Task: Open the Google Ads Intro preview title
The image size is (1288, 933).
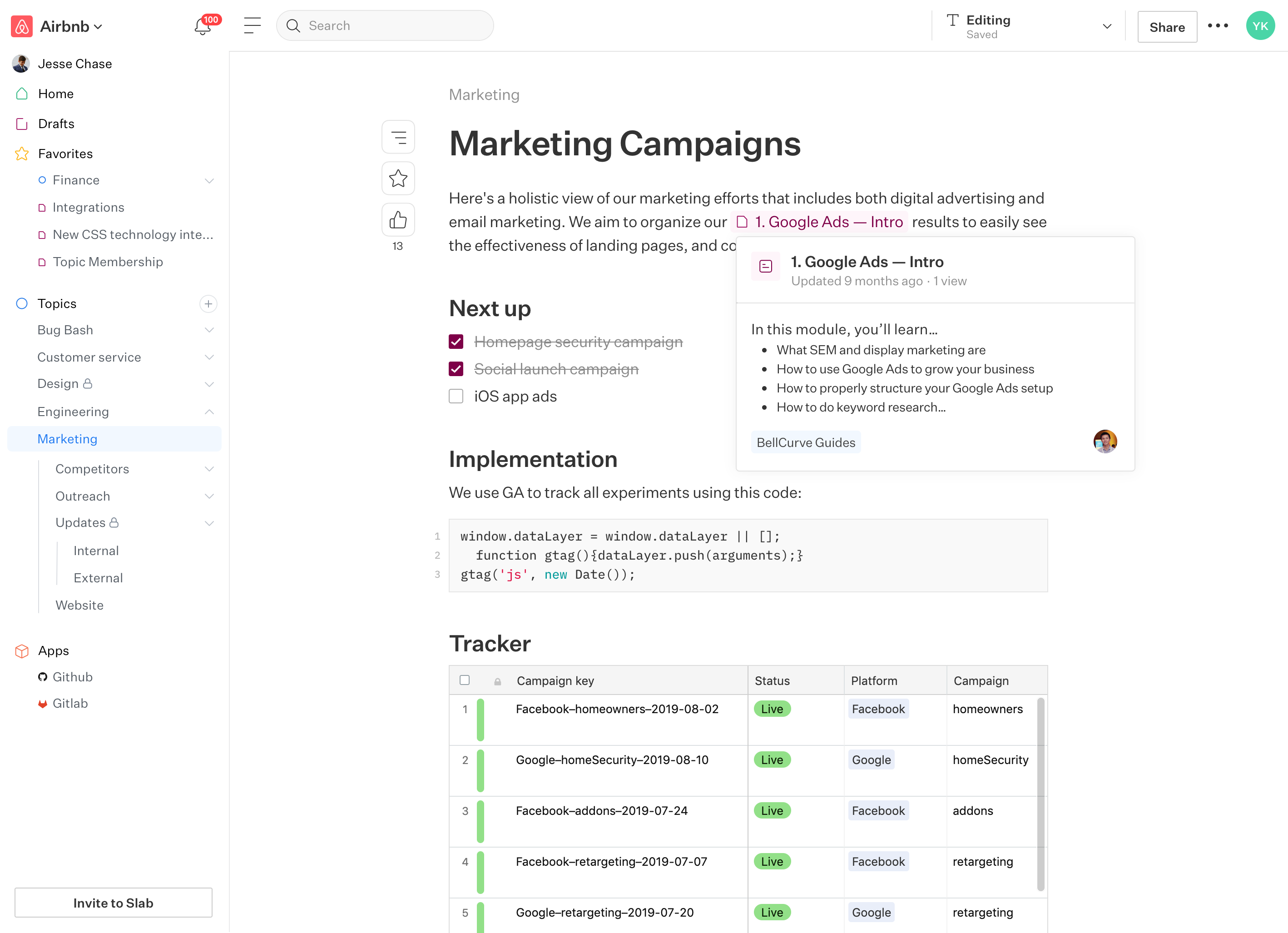Action: pyautogui.click(x=867, y=262)
